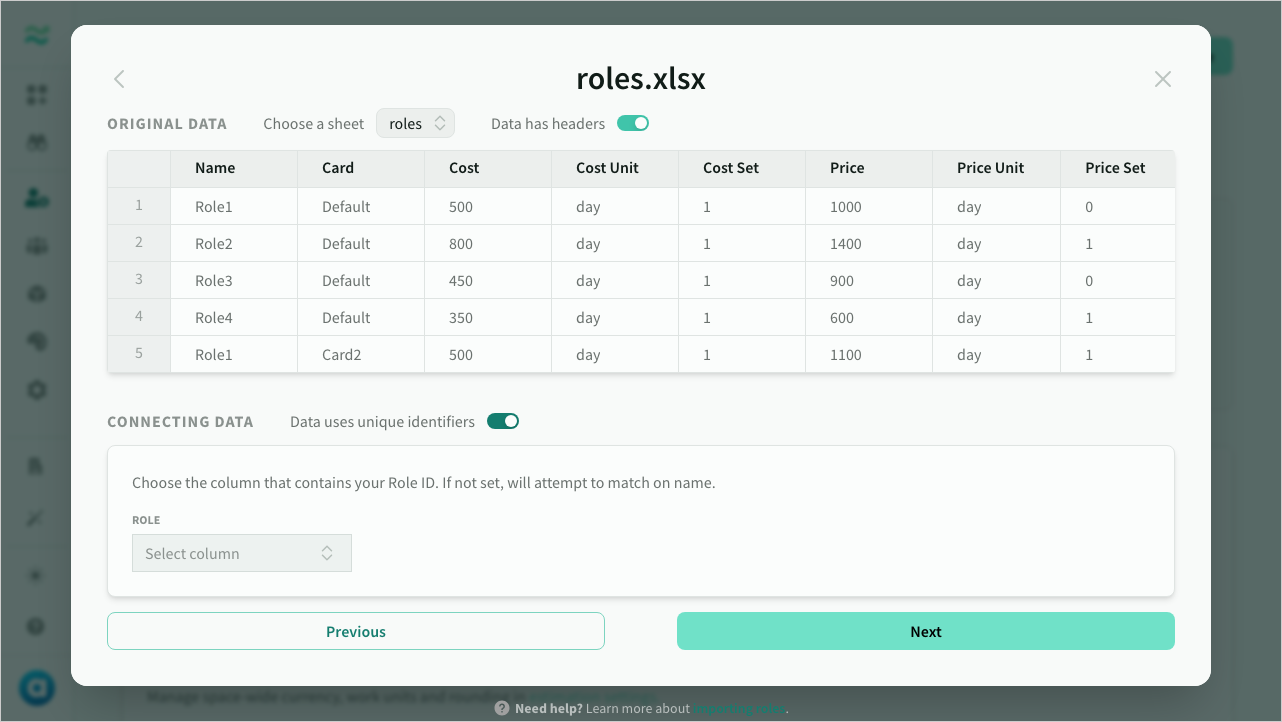
Task: Open the gear settings icon in sidebar
Action: [37, 390]
